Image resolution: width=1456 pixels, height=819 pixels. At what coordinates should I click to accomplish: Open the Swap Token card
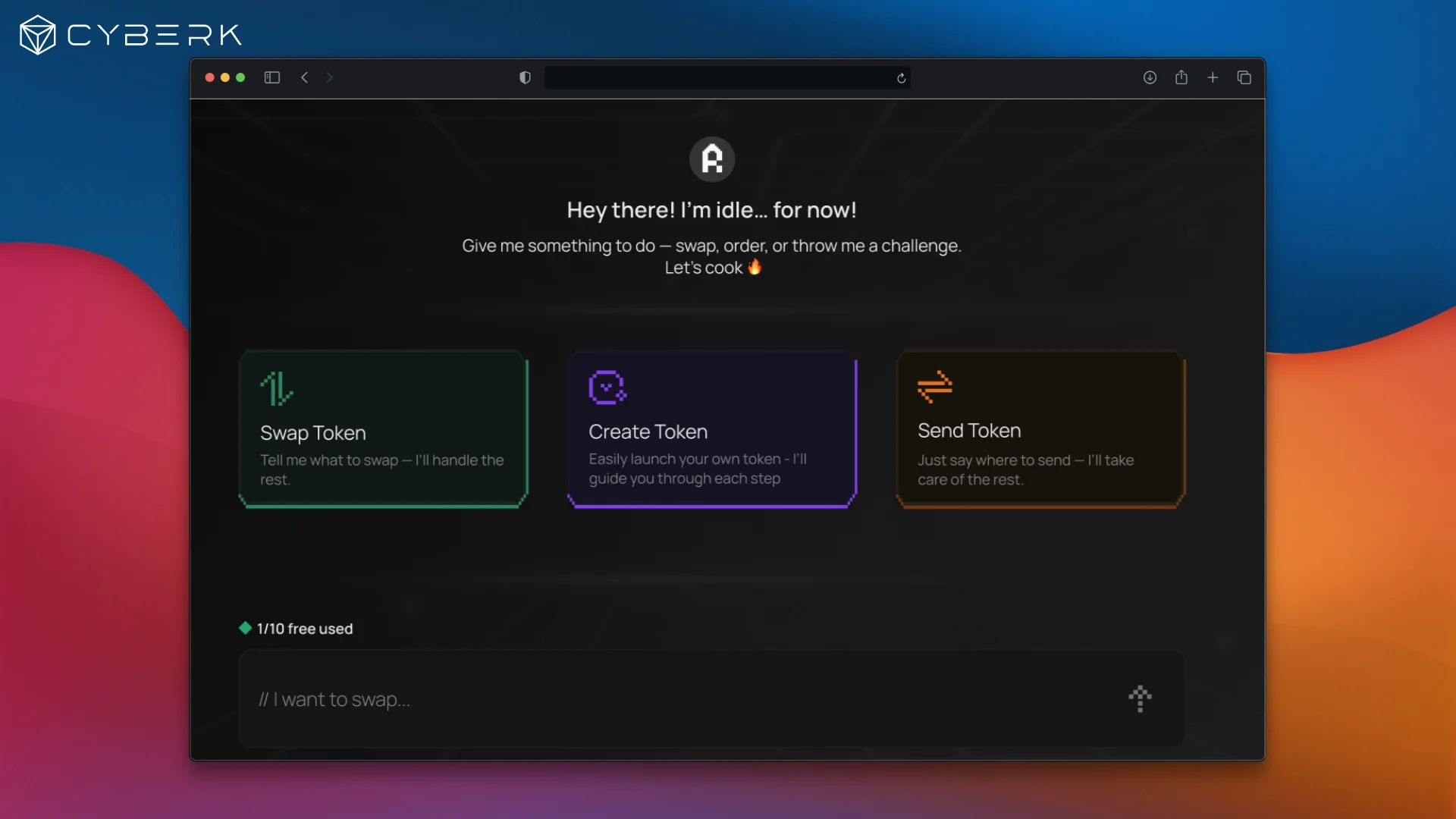click(382, 429)
